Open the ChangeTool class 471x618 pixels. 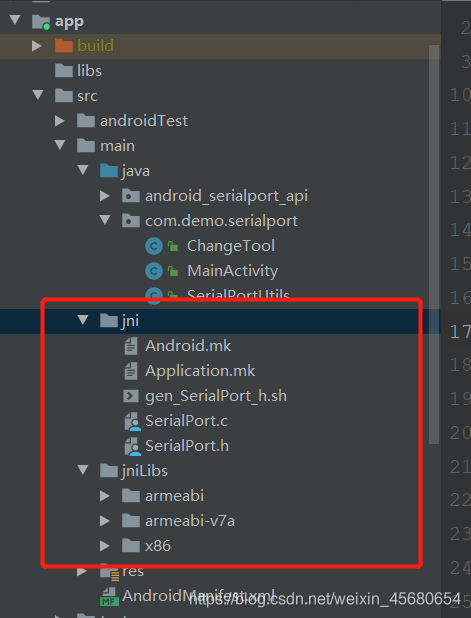tap(231, 246)
